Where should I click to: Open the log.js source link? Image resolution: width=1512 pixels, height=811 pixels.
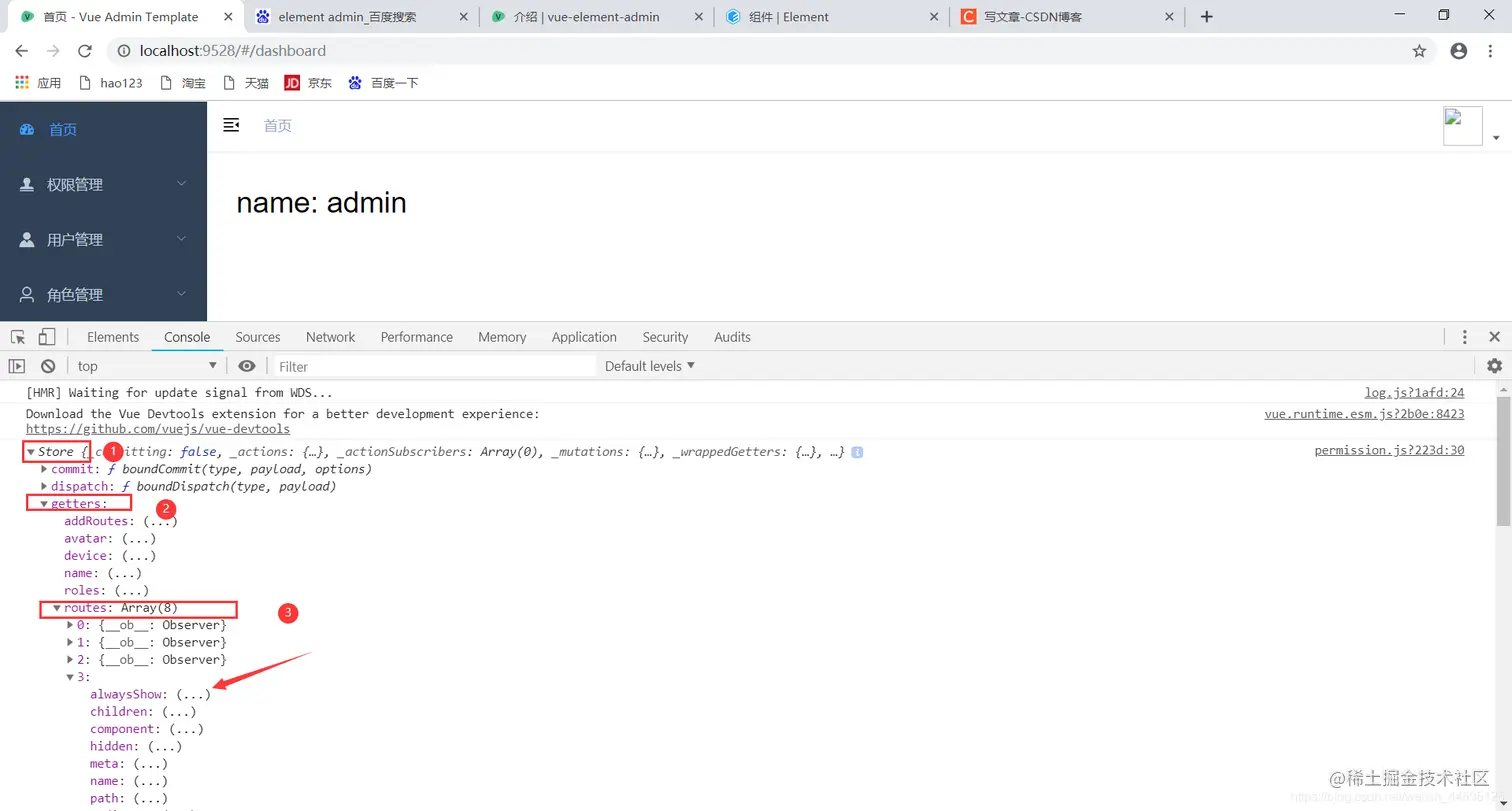(x=1414, y=393)
